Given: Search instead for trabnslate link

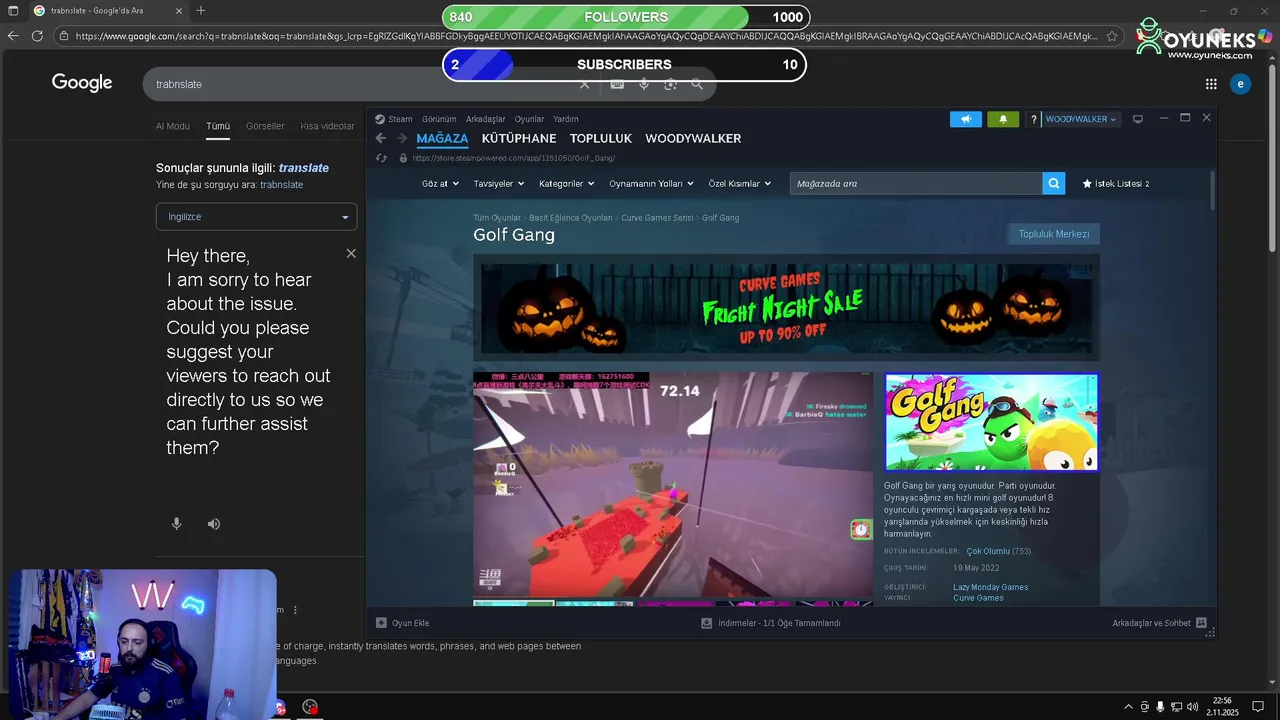Looking at the screenshot, I should click(x=281, y=185).
